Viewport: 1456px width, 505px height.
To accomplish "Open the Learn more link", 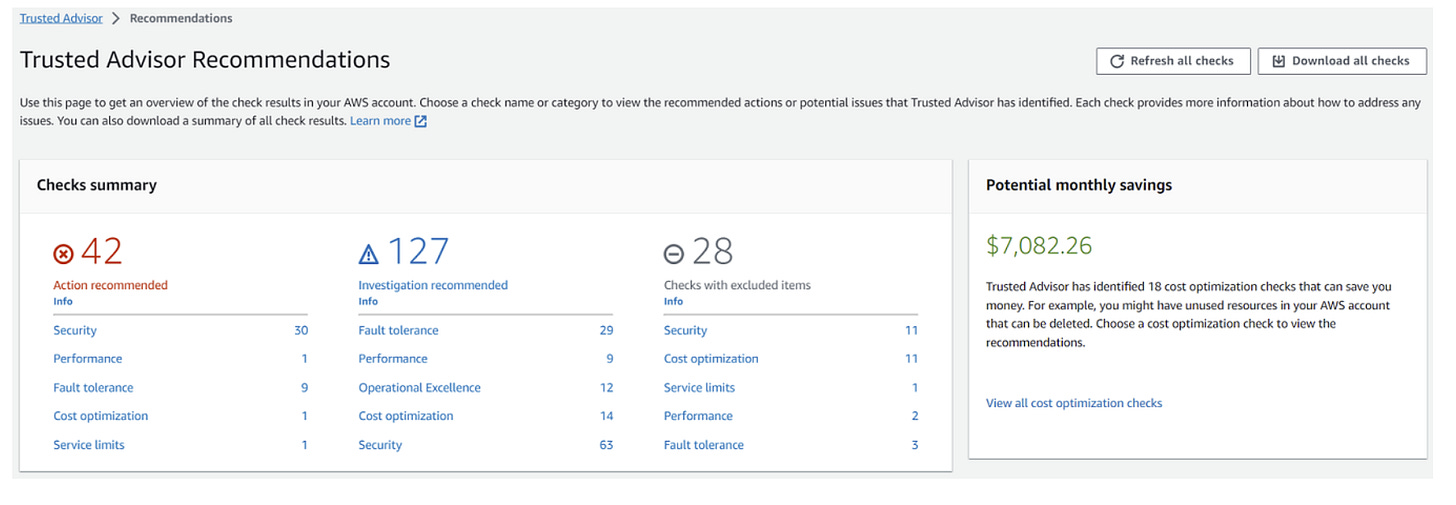I will pos(380,121).
